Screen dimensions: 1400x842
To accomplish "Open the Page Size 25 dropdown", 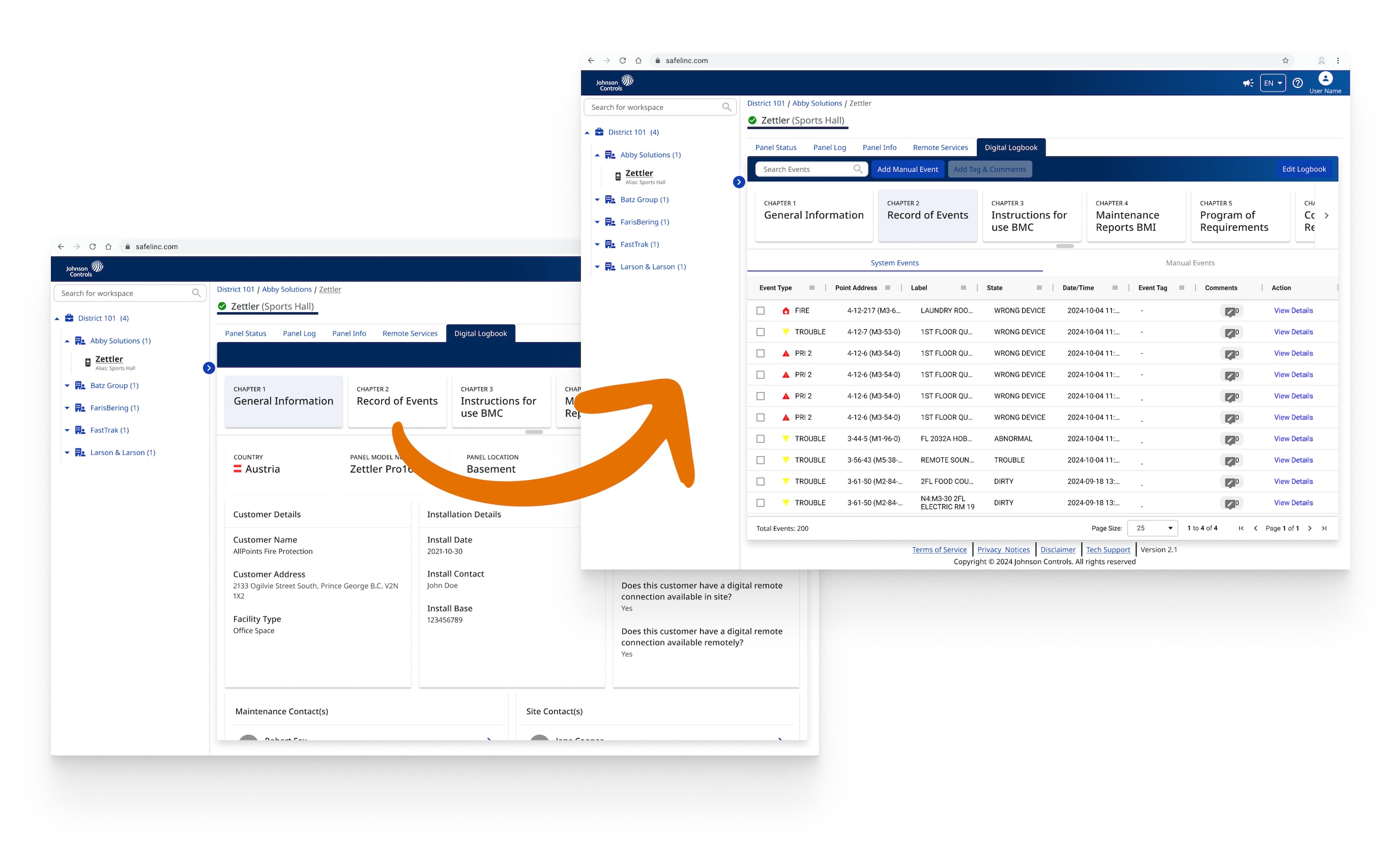I will (1152, 528).
